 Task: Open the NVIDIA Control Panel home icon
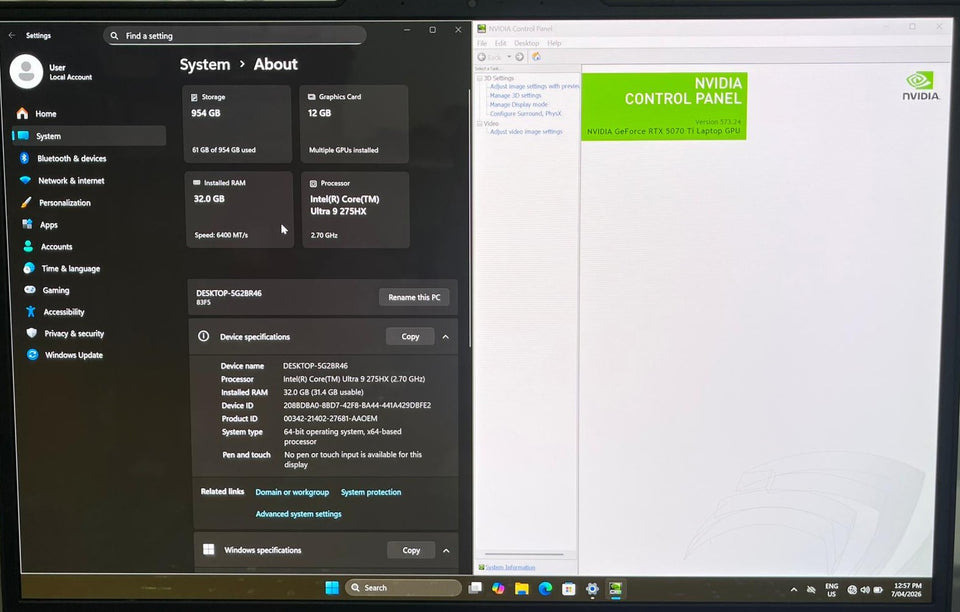coord(536,56)
